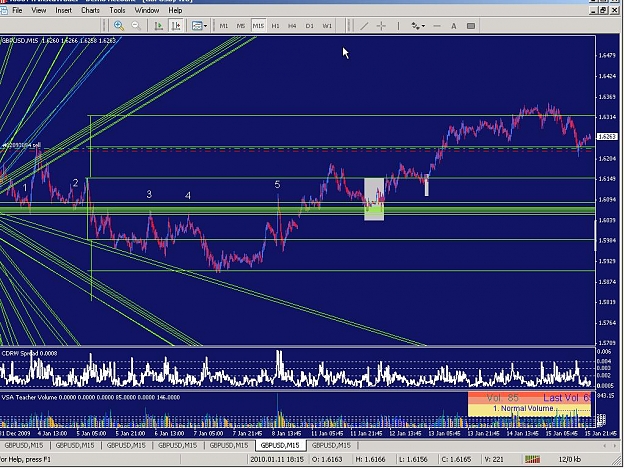
Task: Toggle chart Auto Scroll button
Action: pyautogui.click(x=159, y=26)
